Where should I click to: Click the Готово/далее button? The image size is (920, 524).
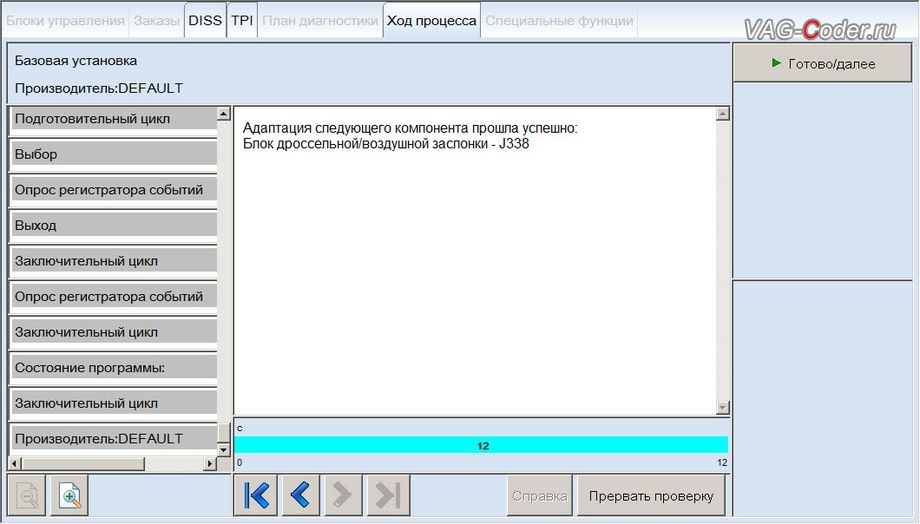(822, 63)
